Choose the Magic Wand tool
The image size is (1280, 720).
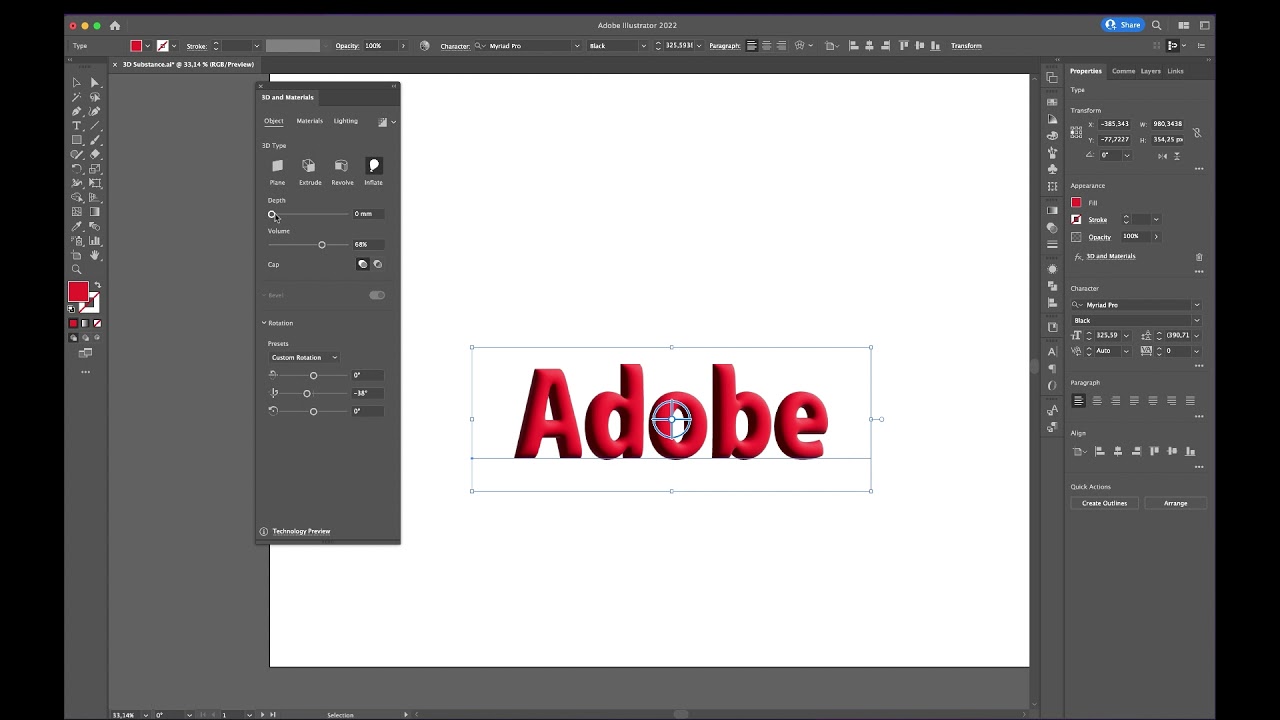[76, 97]
